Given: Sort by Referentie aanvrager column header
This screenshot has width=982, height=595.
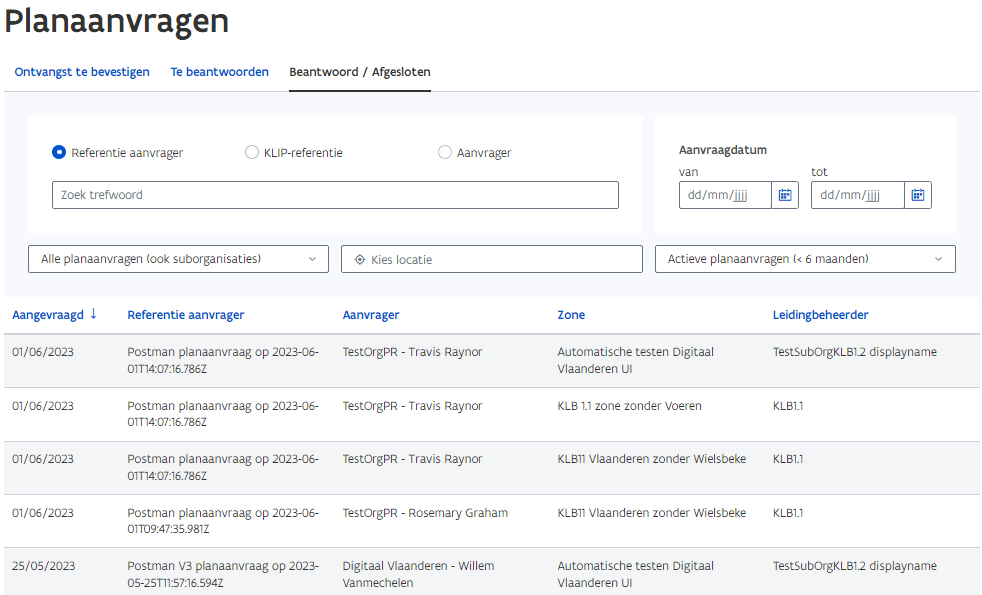Looking at the screenshot, I should pos(186,315).
